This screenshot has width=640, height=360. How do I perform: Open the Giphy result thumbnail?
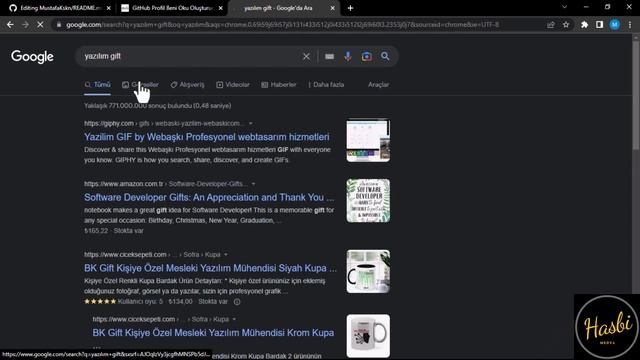(368, 140)
